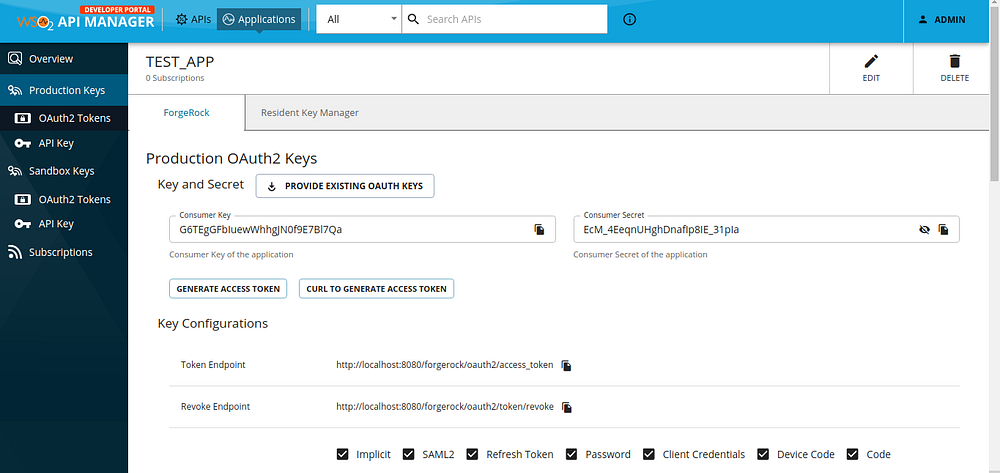Open the Applications section
This screenshot has width=1000, height=473.
point(259,19)
